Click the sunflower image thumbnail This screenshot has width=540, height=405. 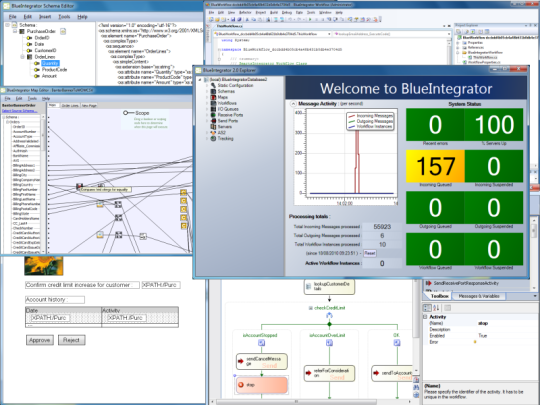coord(44,266)
